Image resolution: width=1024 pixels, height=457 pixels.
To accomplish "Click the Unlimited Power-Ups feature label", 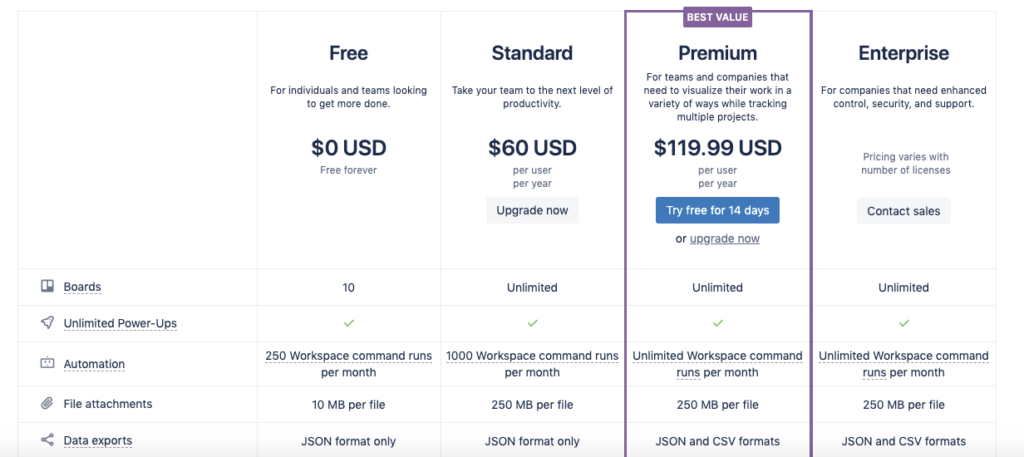I will click(120, 323).
